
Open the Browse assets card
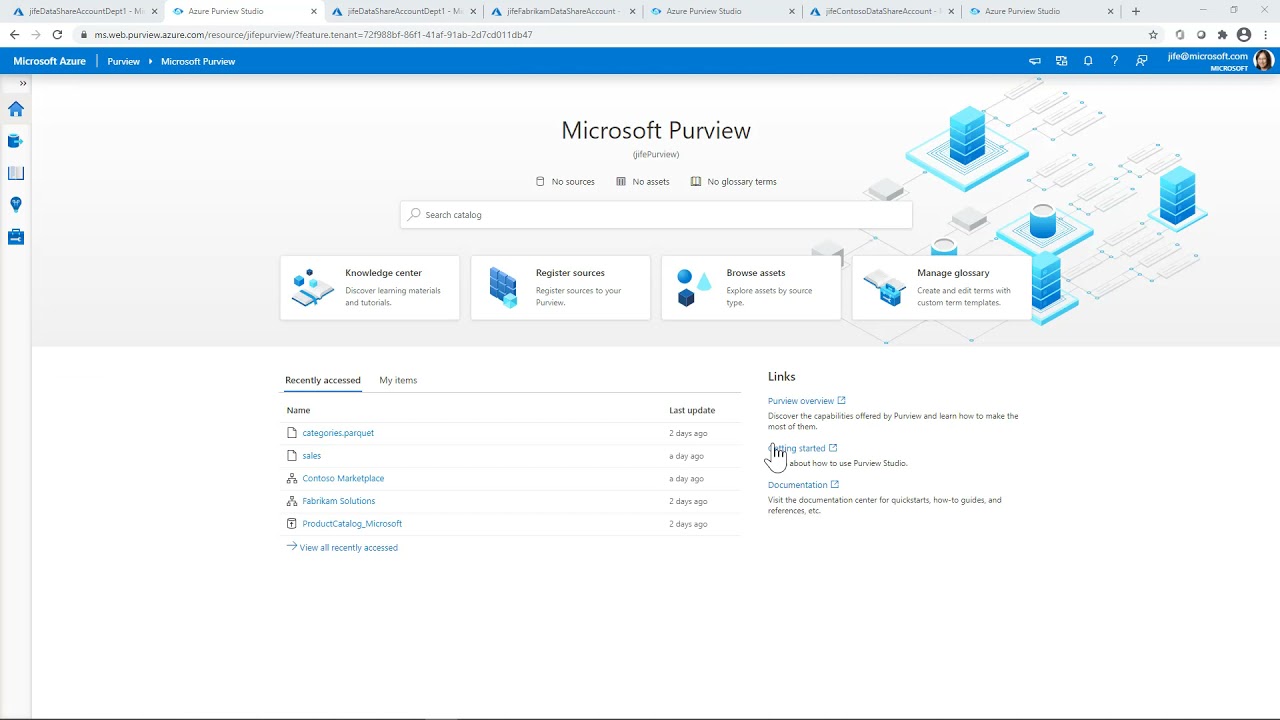(751, 288)
